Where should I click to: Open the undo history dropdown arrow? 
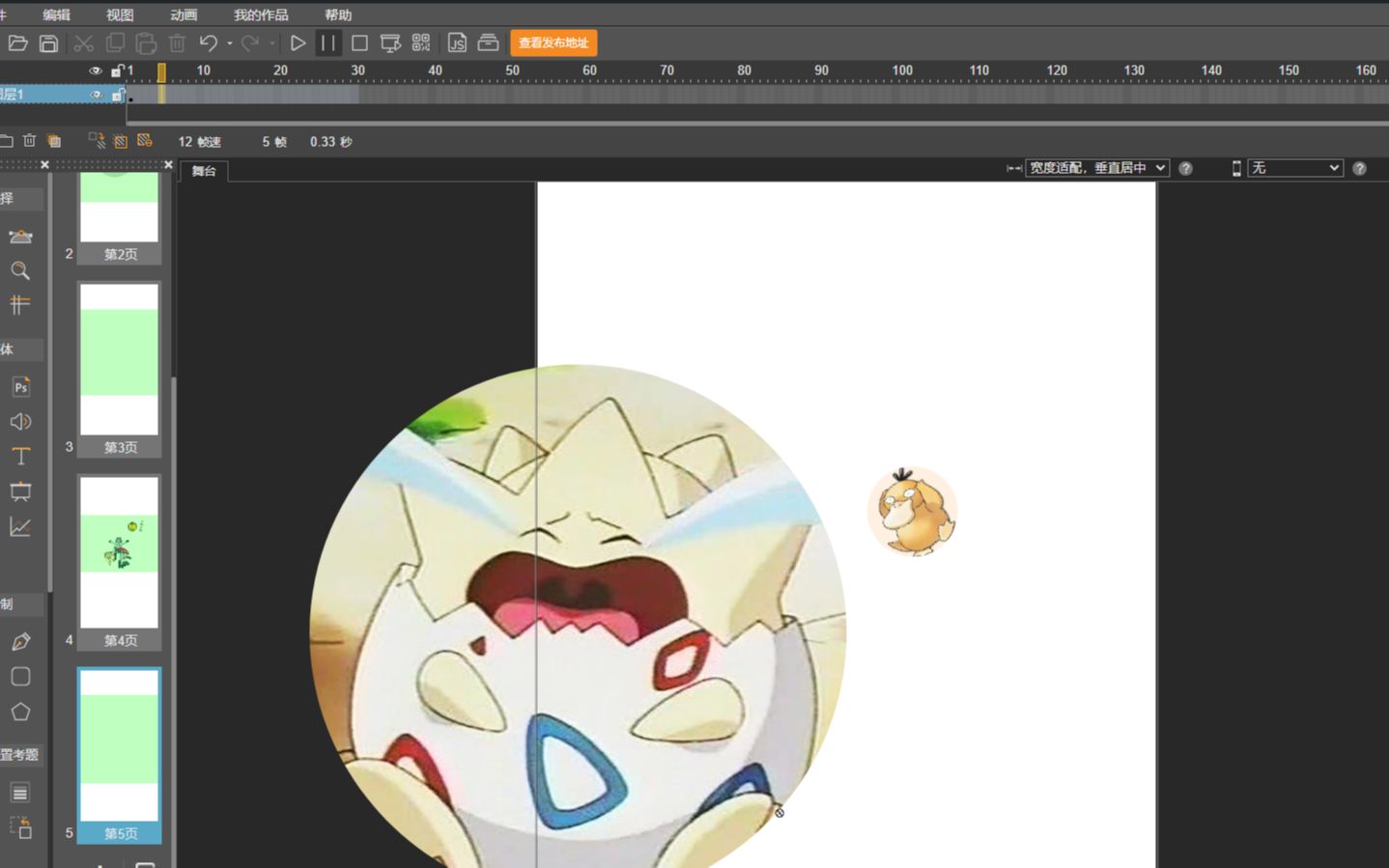click(230, 43)
